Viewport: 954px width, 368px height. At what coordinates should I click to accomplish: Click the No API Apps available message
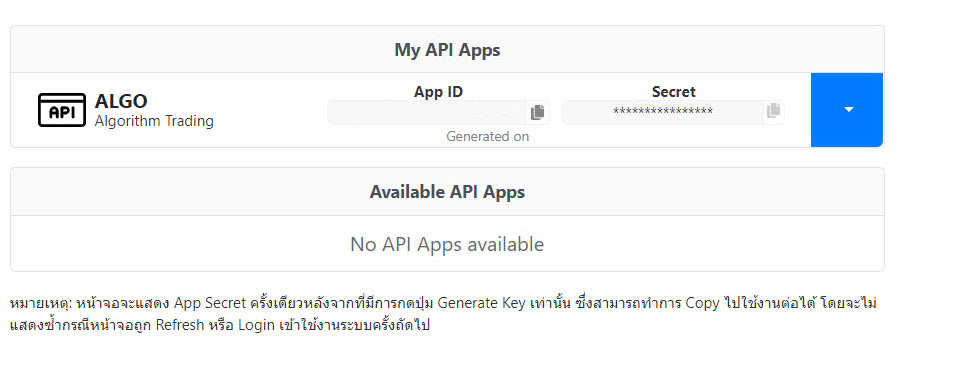[x=447, y=245]
